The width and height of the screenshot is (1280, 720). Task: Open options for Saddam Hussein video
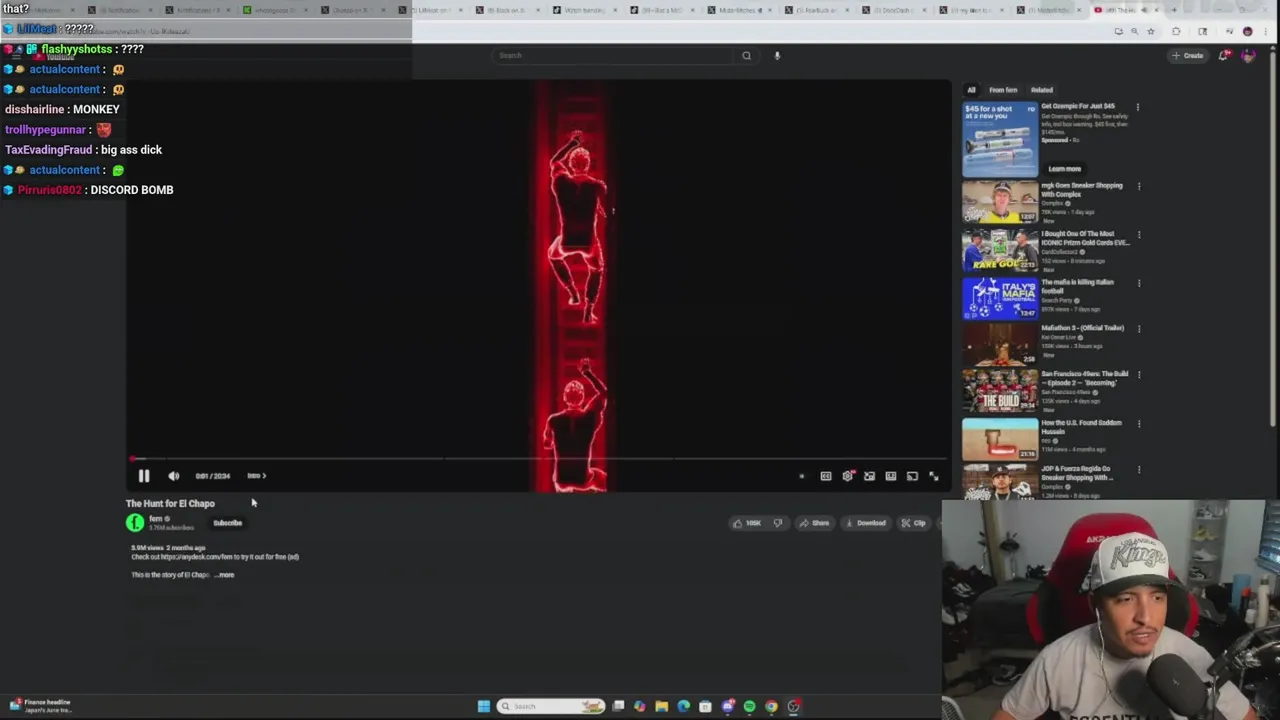(x=1138, y=424)
